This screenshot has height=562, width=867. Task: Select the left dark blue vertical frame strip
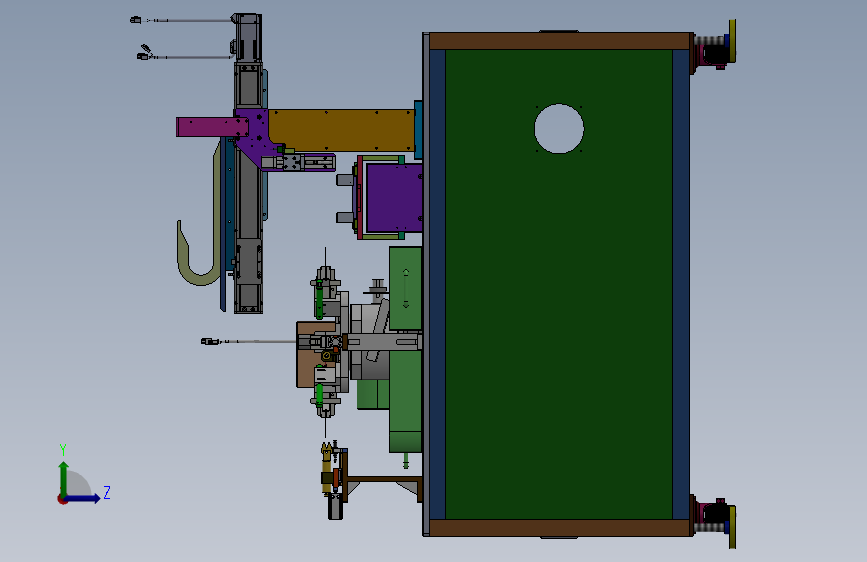click(x=437, y=284)
